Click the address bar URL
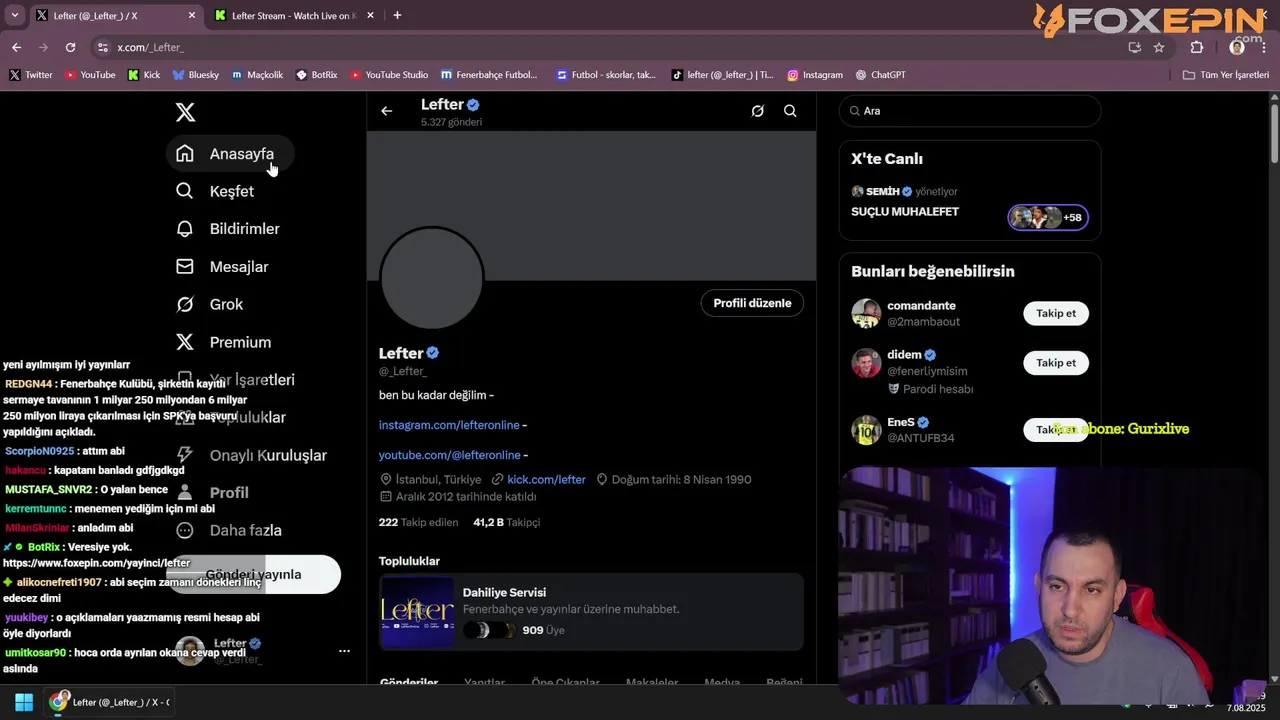Viewport: 1280px width, 720px height. pyautogui.click(x=150, y=47)
